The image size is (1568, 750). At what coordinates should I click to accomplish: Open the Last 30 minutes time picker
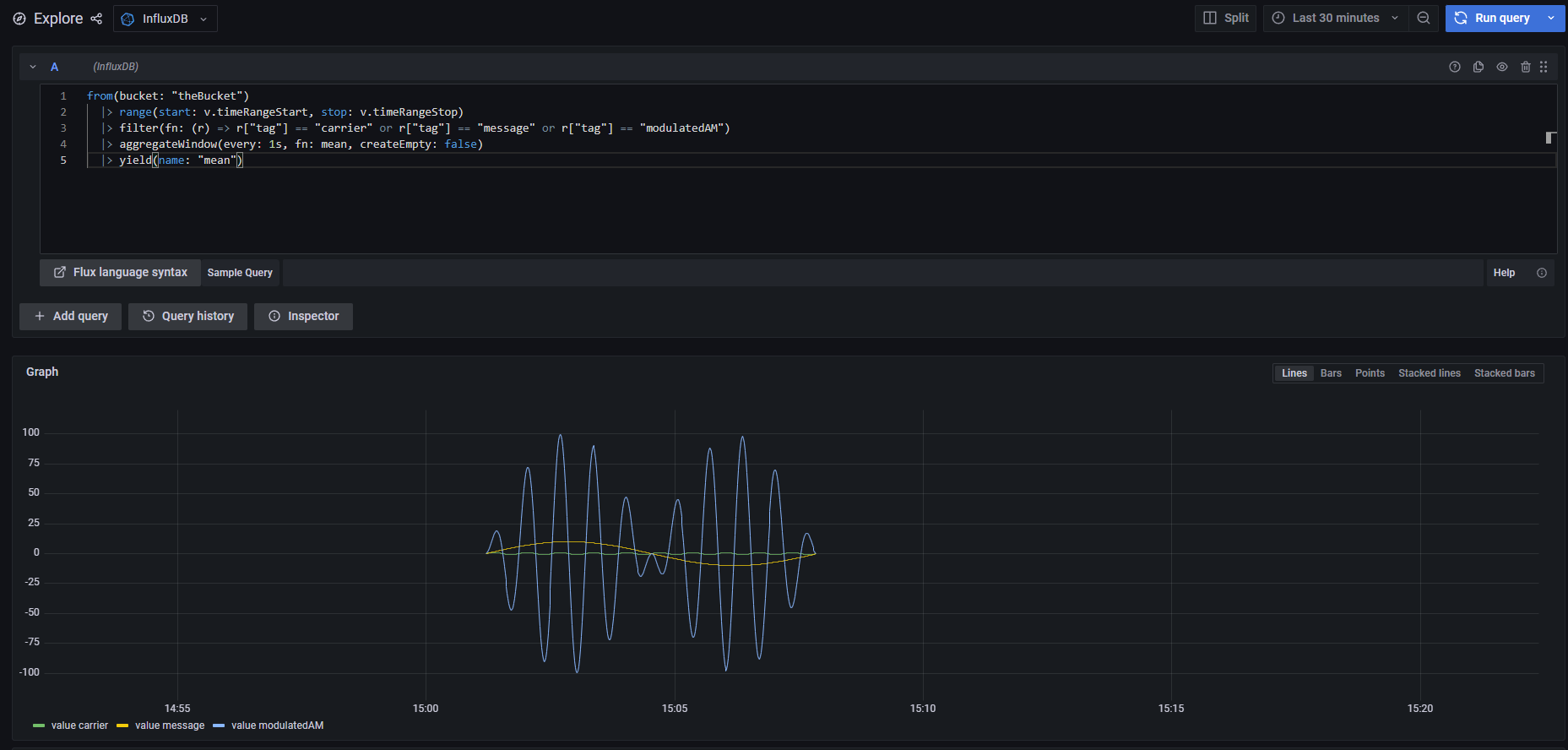[x=1335, y=18]
